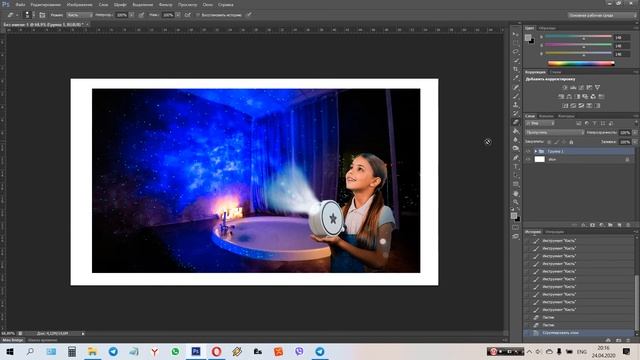Select the Zoom tool

click(516, 202)
